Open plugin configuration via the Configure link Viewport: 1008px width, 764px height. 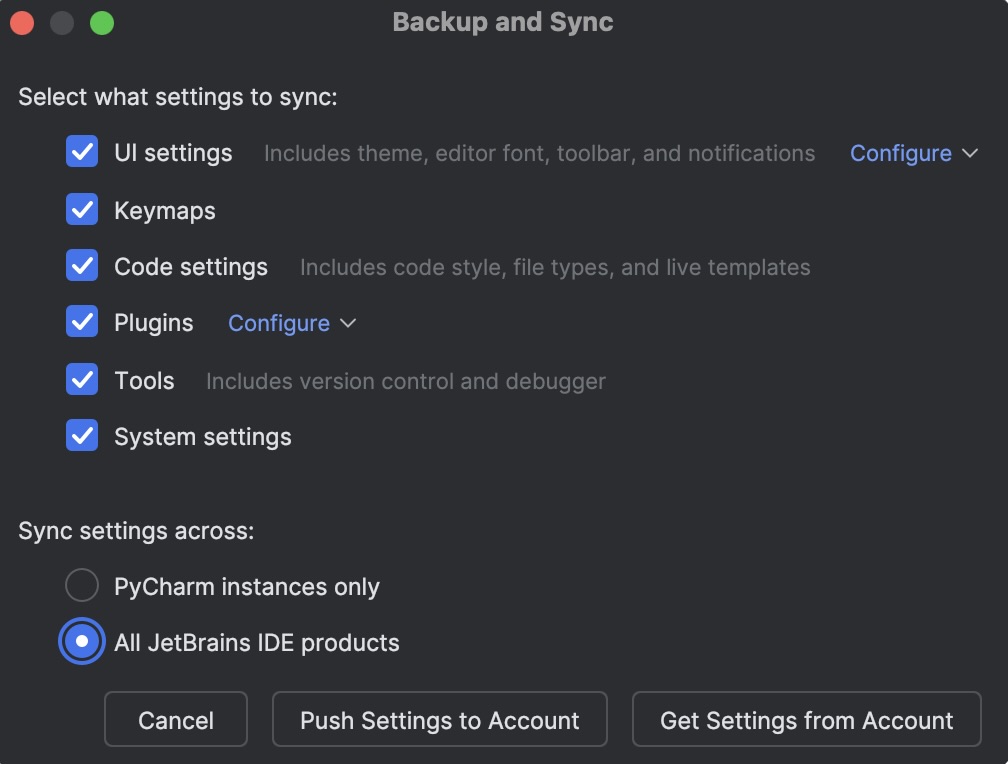pos(278,323)
